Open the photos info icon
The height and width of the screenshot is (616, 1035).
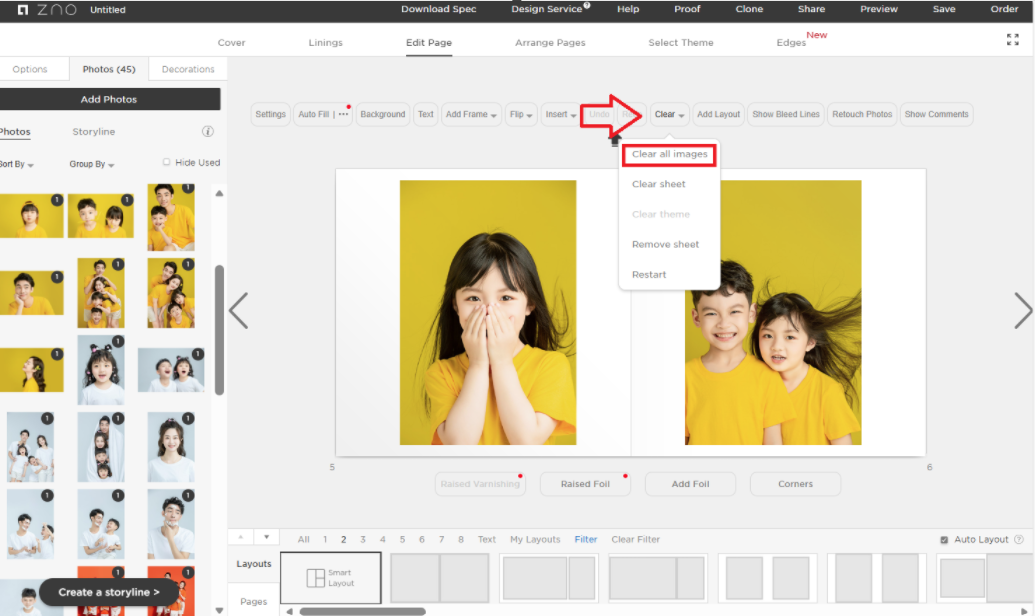(207, 131)
